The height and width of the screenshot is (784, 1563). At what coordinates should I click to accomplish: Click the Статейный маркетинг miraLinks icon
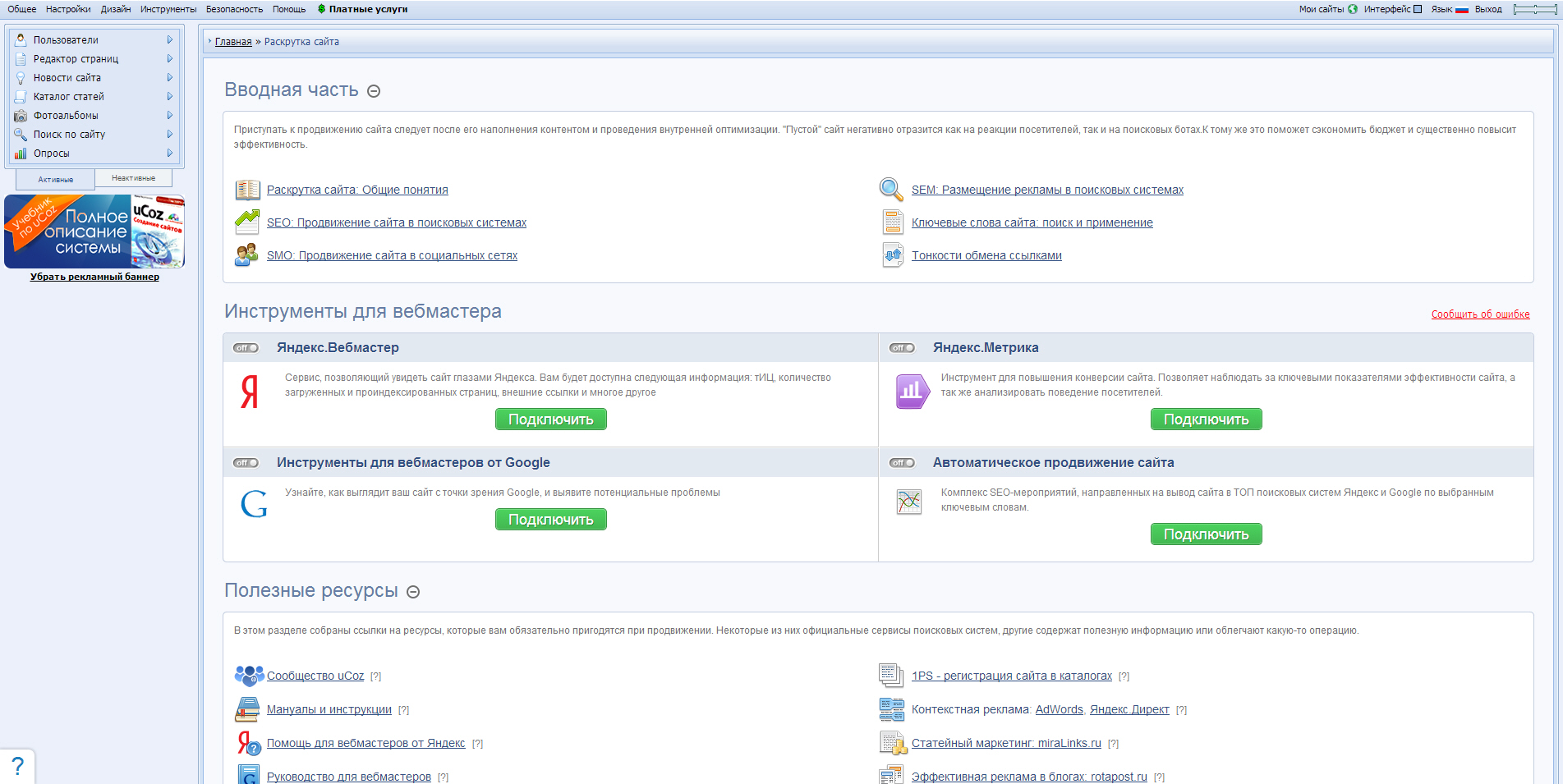tap(892, 743)
